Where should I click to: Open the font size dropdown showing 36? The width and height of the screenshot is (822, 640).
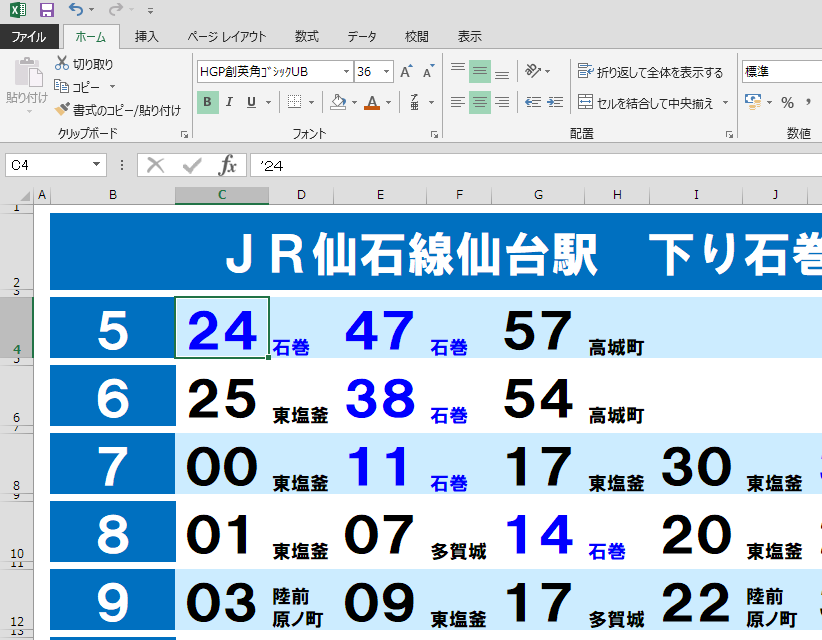click(x=387, y=72)
